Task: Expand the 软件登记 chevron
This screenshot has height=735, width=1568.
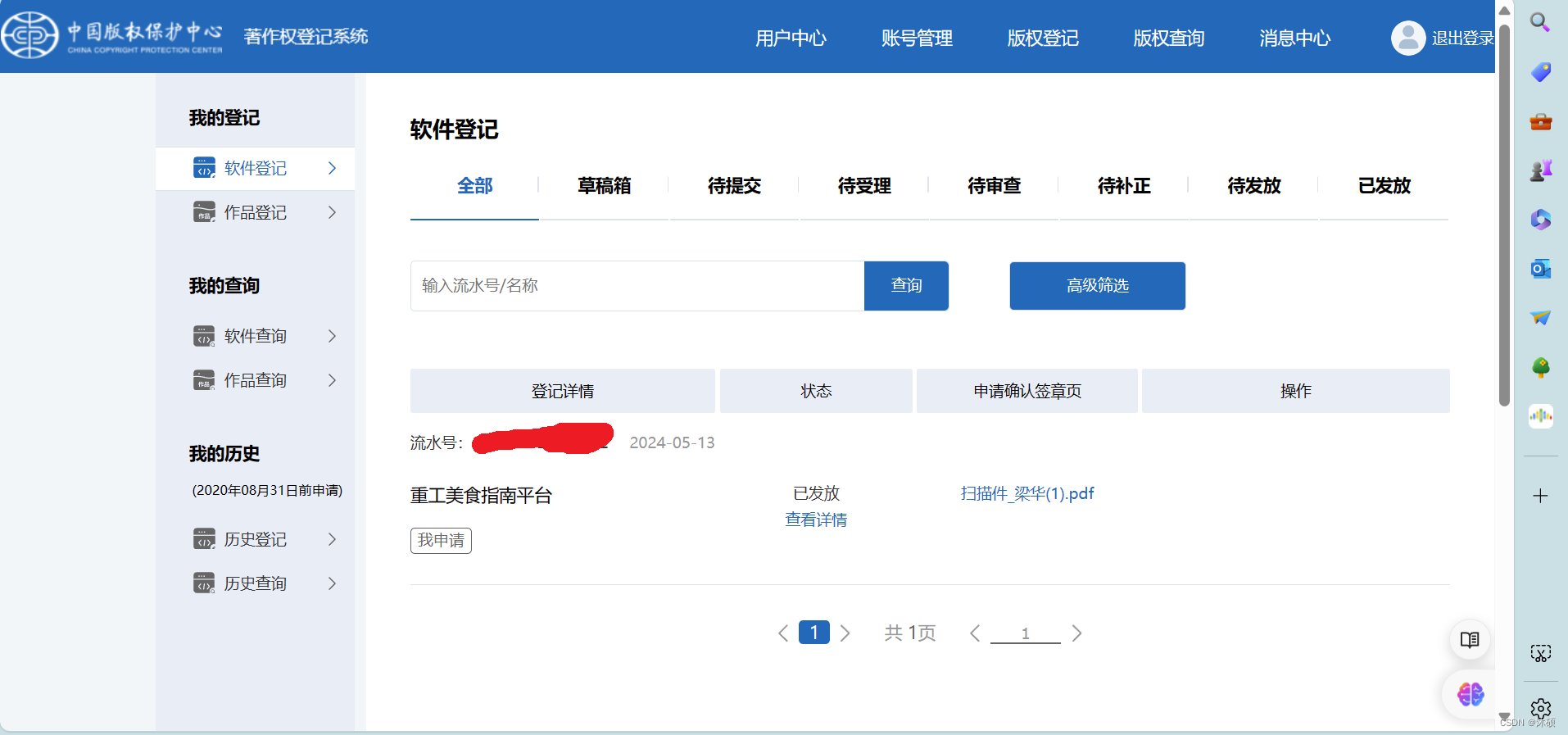Action: (332, 168)
